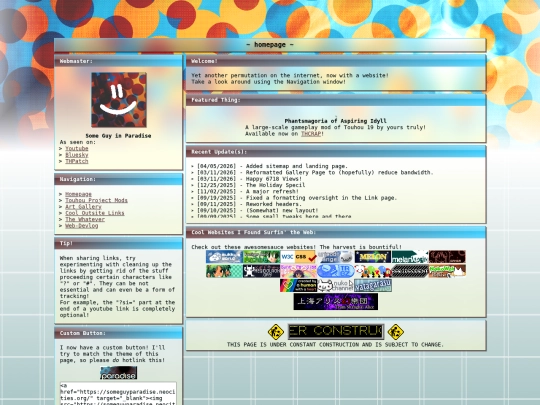Click the custom button HTML code textarea

point(118,393)
